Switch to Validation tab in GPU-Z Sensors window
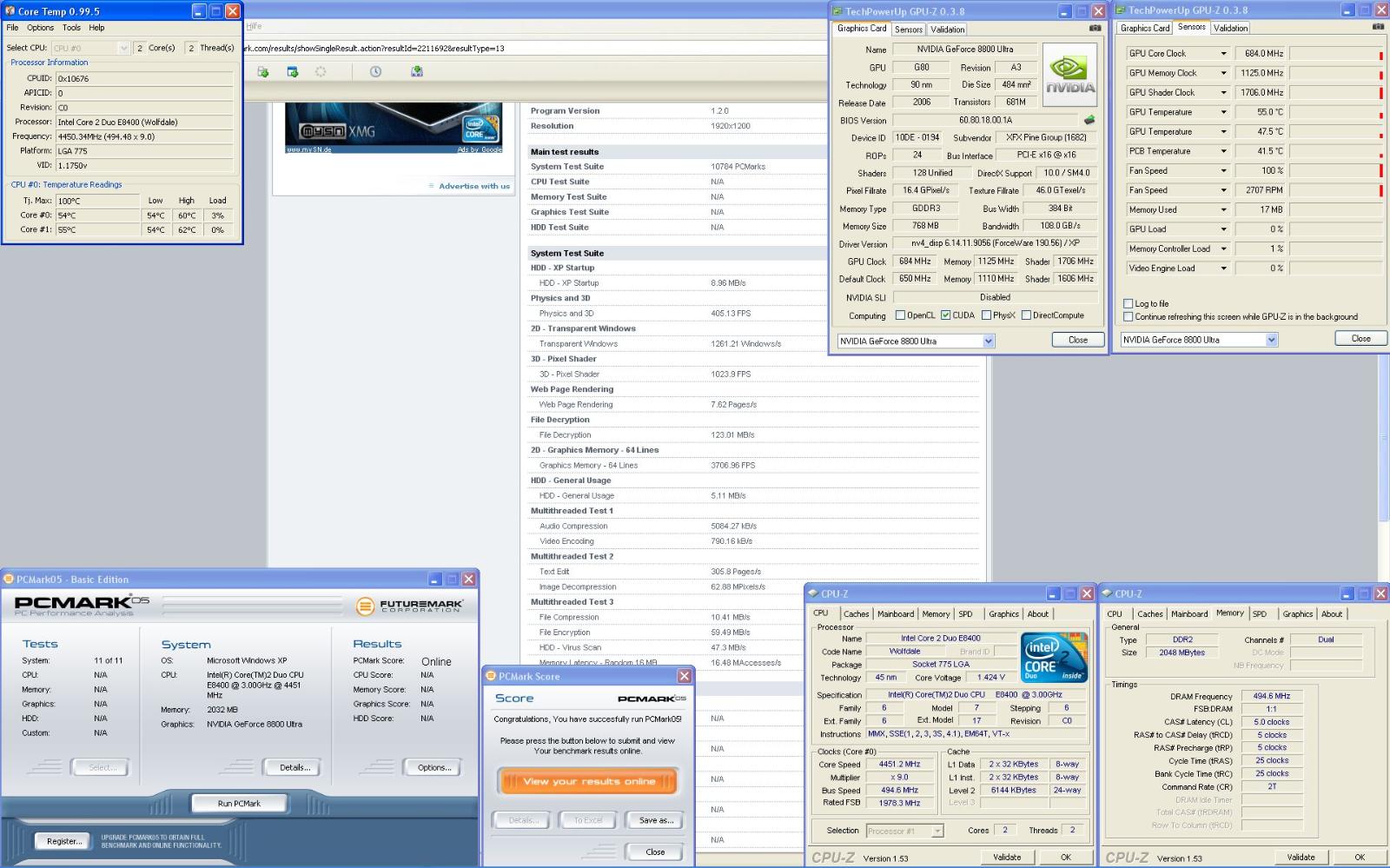Screen dimensions: 1390x868 point(1231,28)
